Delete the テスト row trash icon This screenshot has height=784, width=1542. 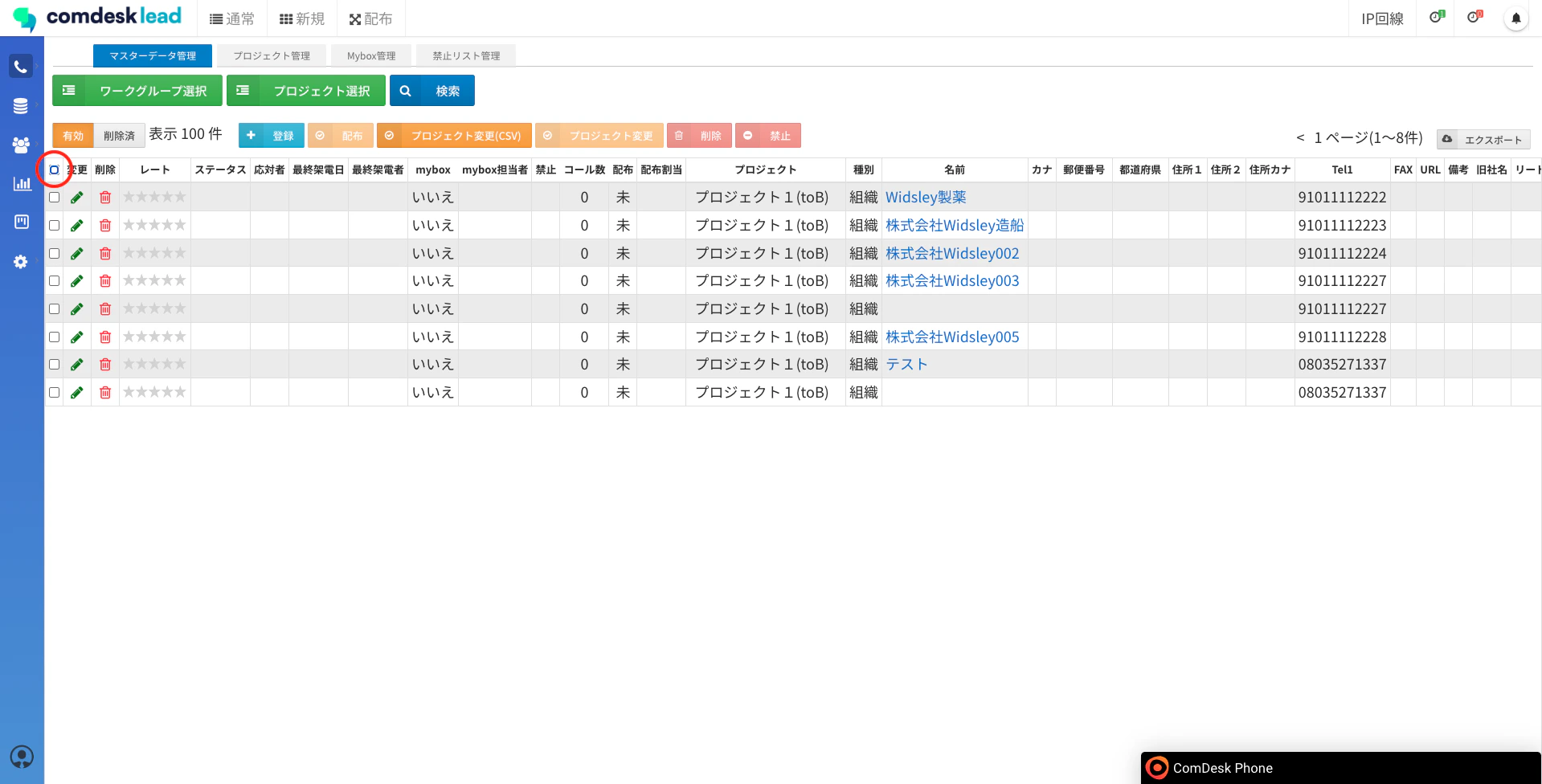(105, 365)
